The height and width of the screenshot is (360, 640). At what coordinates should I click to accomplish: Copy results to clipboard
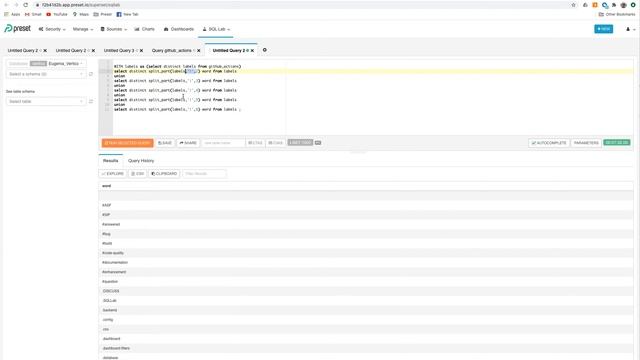[x=164, y=173]
